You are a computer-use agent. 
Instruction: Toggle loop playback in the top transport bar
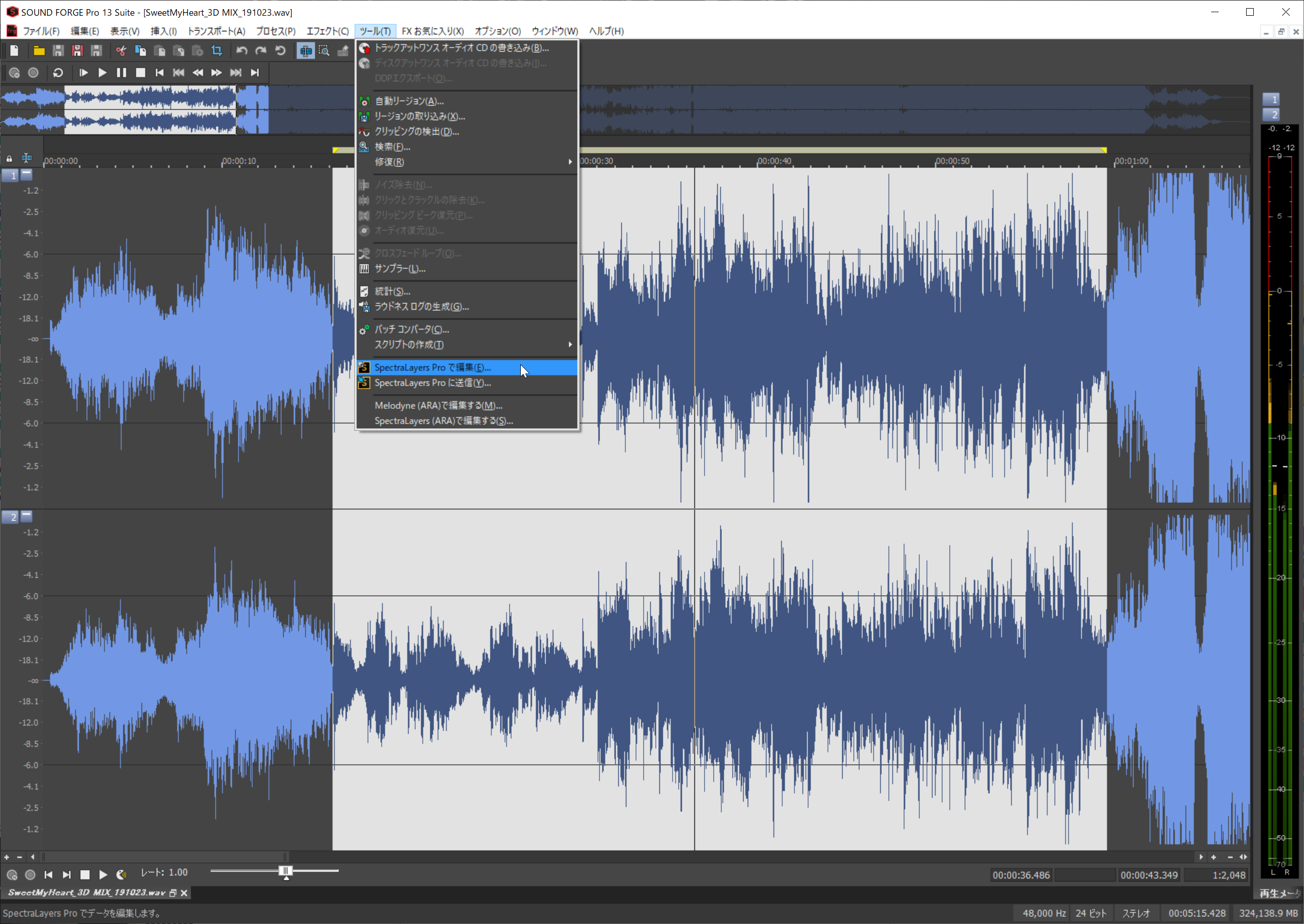click(57, 73)
